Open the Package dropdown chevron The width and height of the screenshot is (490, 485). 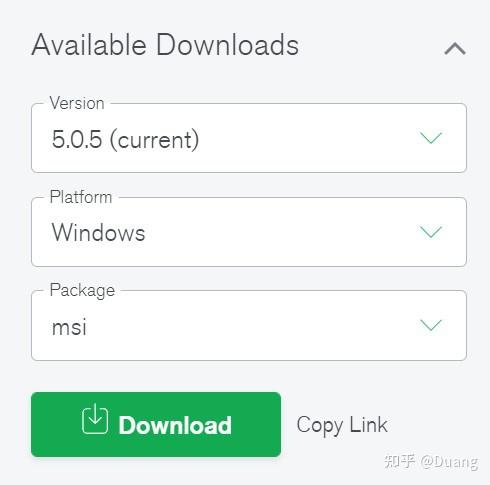(x=431, y=325)
